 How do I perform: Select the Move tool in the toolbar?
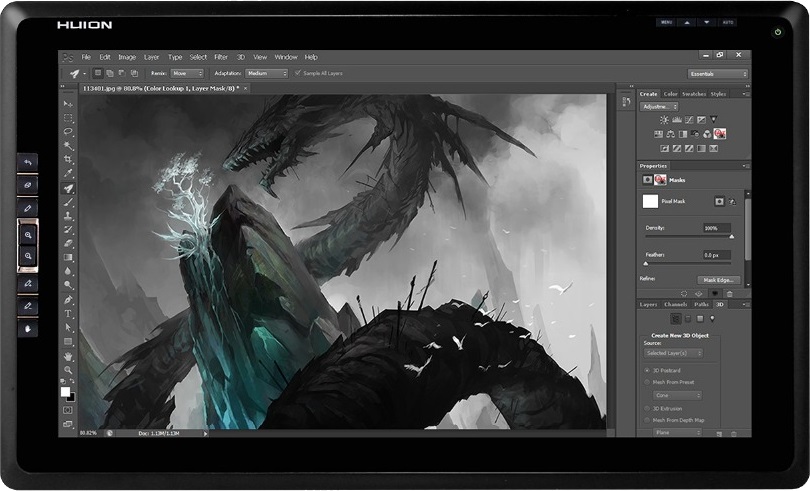(x=68, y=104)
